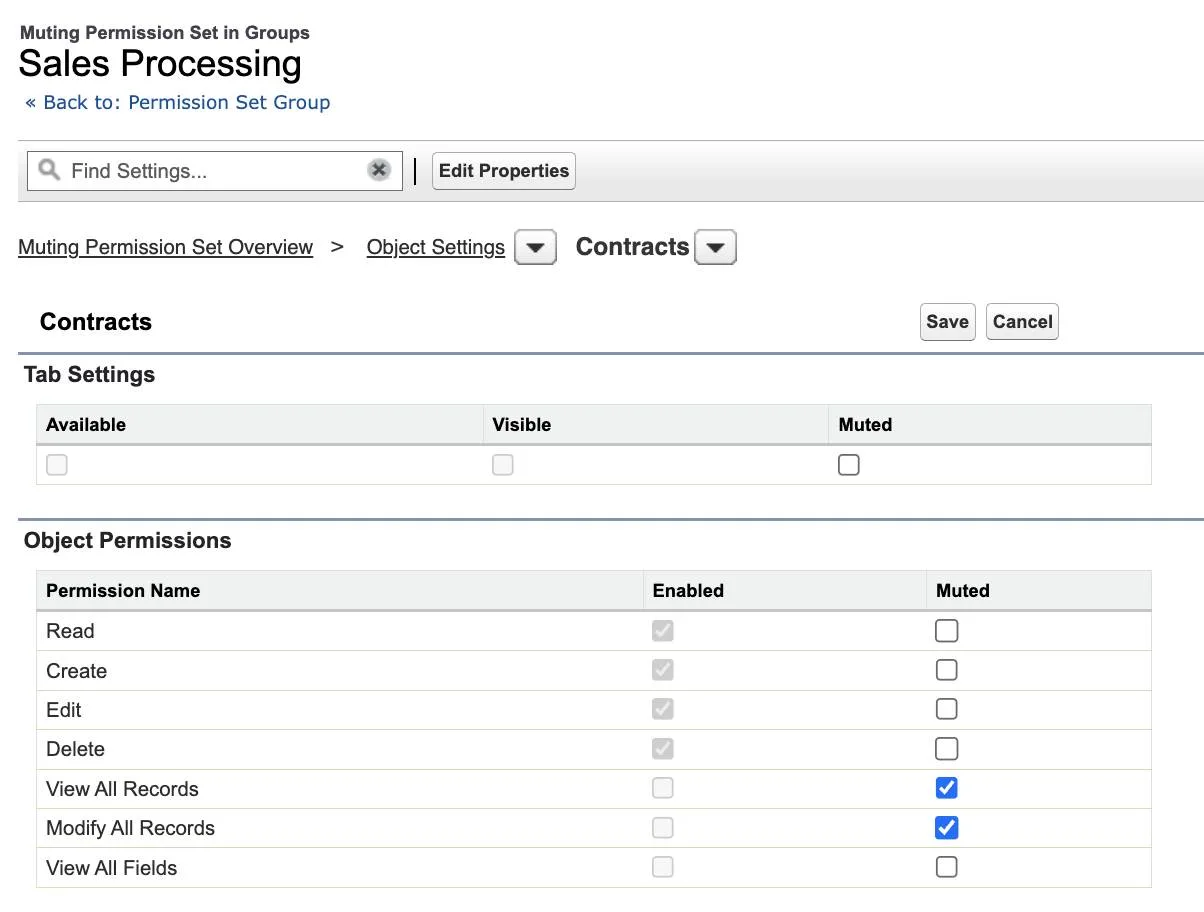
Task: Mute the Delete permission
Action: tap(946, 749)
